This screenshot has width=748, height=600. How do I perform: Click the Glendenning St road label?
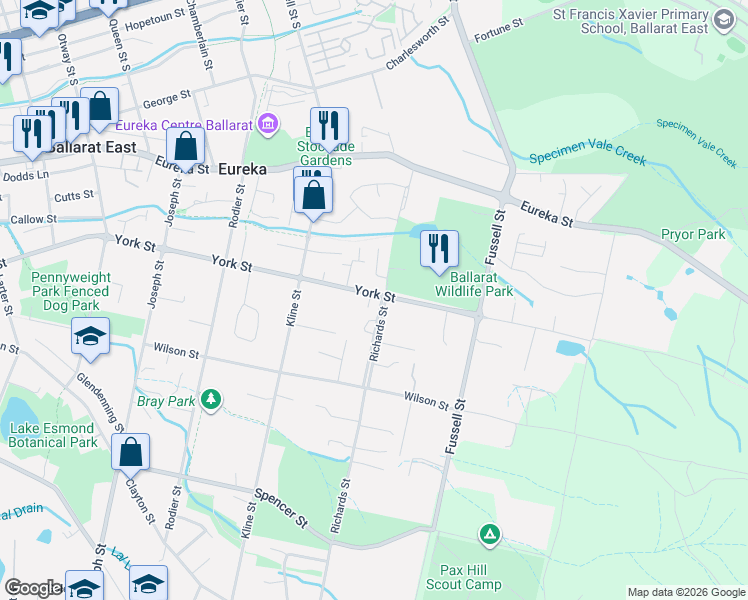point(100,402)
